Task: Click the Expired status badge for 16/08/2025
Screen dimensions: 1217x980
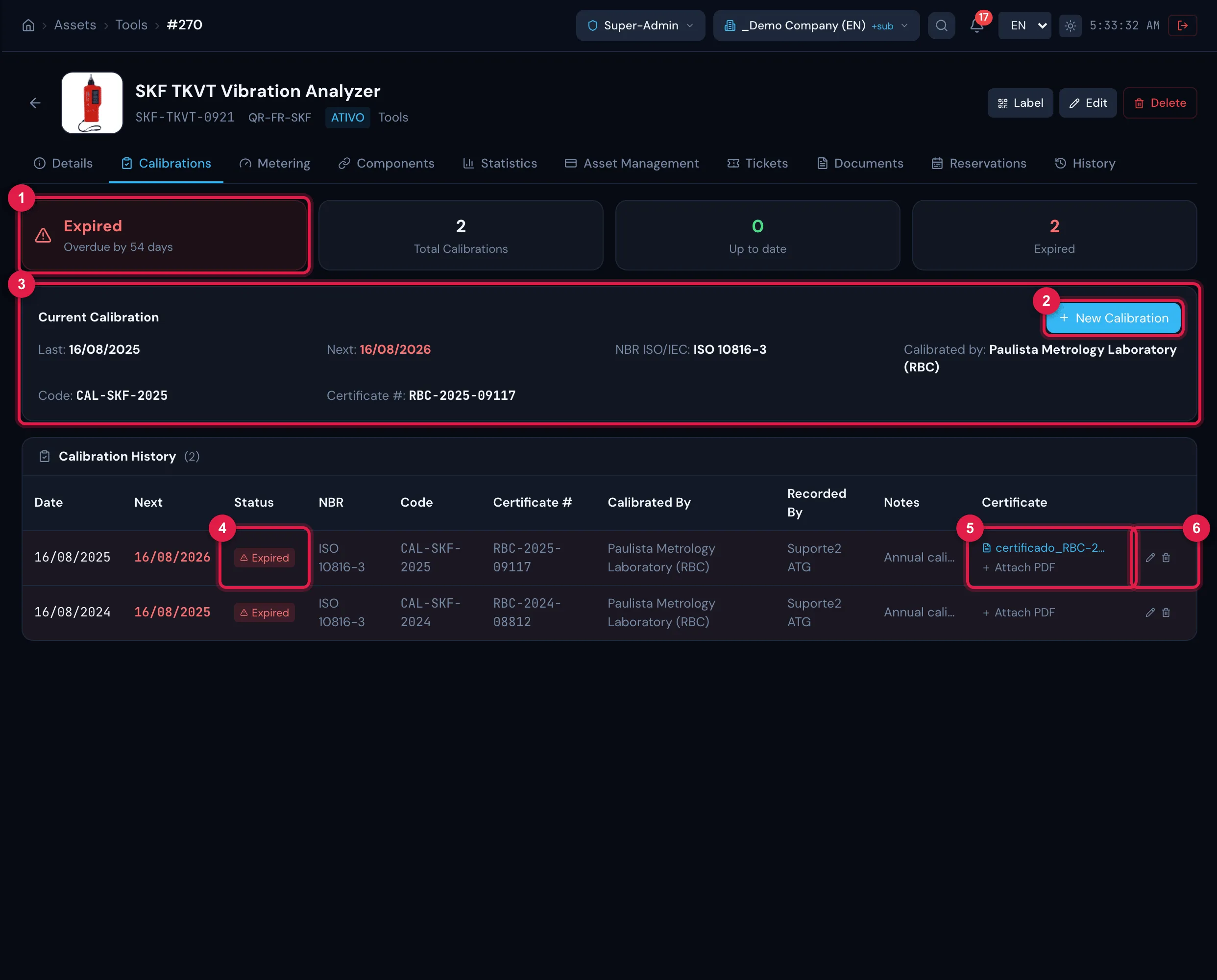Action: pyautogui.click(x=264, y=558)
